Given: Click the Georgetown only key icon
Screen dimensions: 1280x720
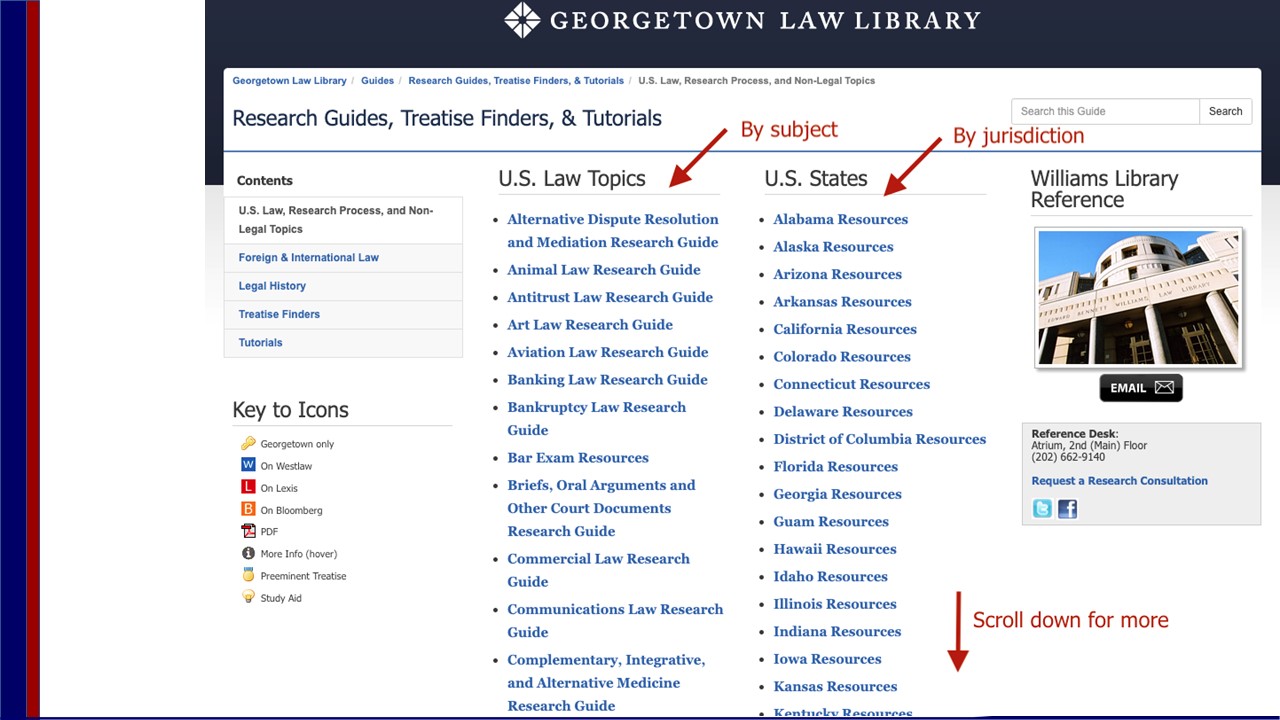Looking at the screenshot, I should tap(248, 443).
